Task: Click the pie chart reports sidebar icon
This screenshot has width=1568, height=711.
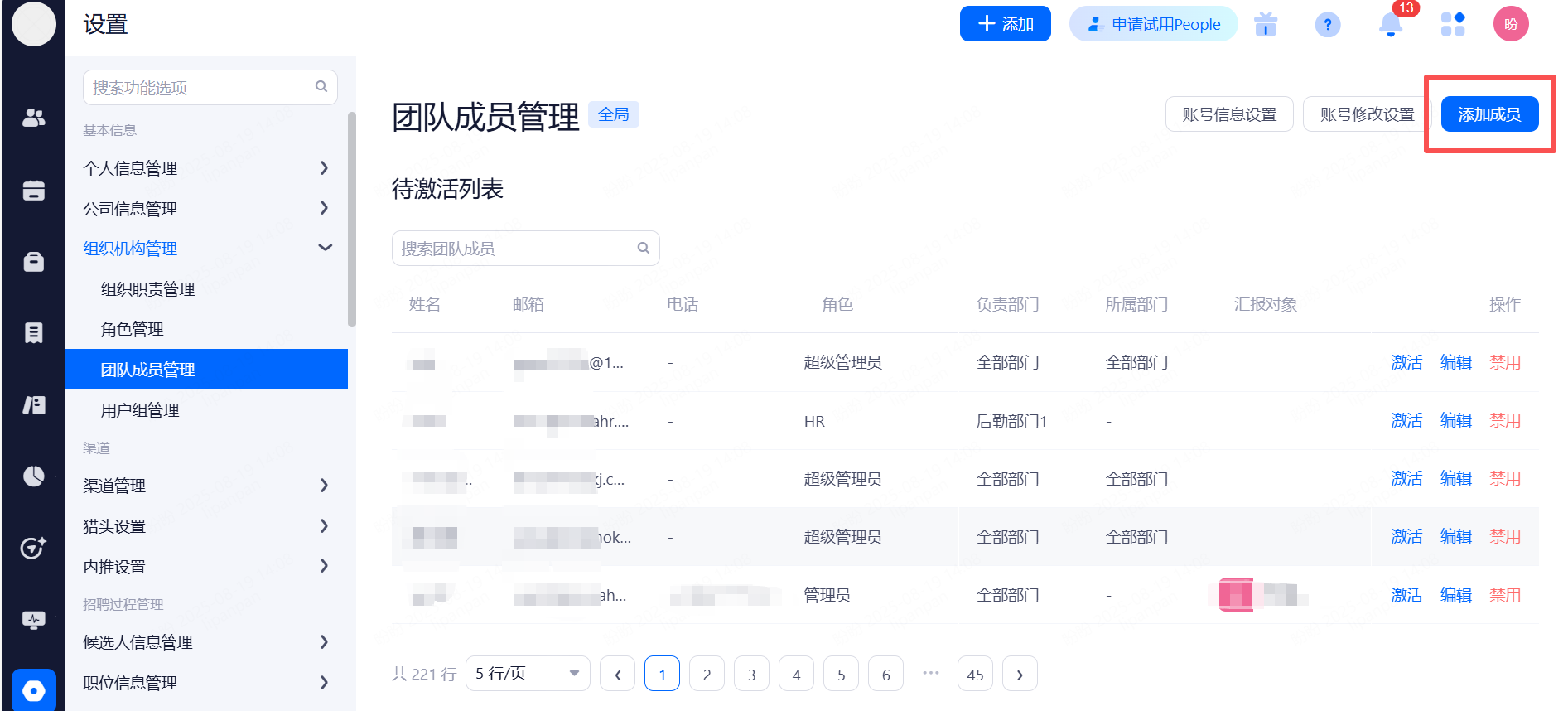Action: tap(33, 476)
